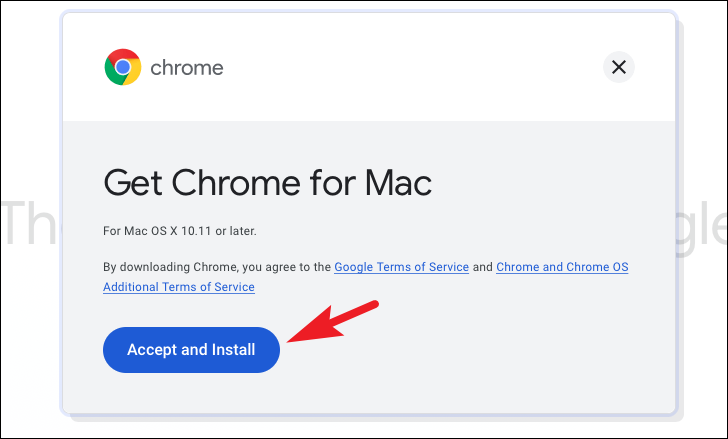The height and width of the screenshot is (439, 728).
Task: Click the Accept and Install button
Action: click(191, 349)
